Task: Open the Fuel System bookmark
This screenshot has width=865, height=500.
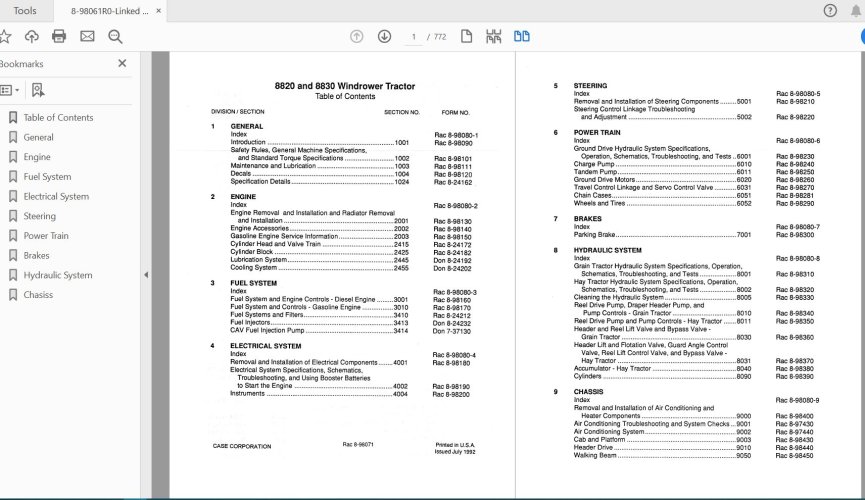Action: tap(47, 177)
